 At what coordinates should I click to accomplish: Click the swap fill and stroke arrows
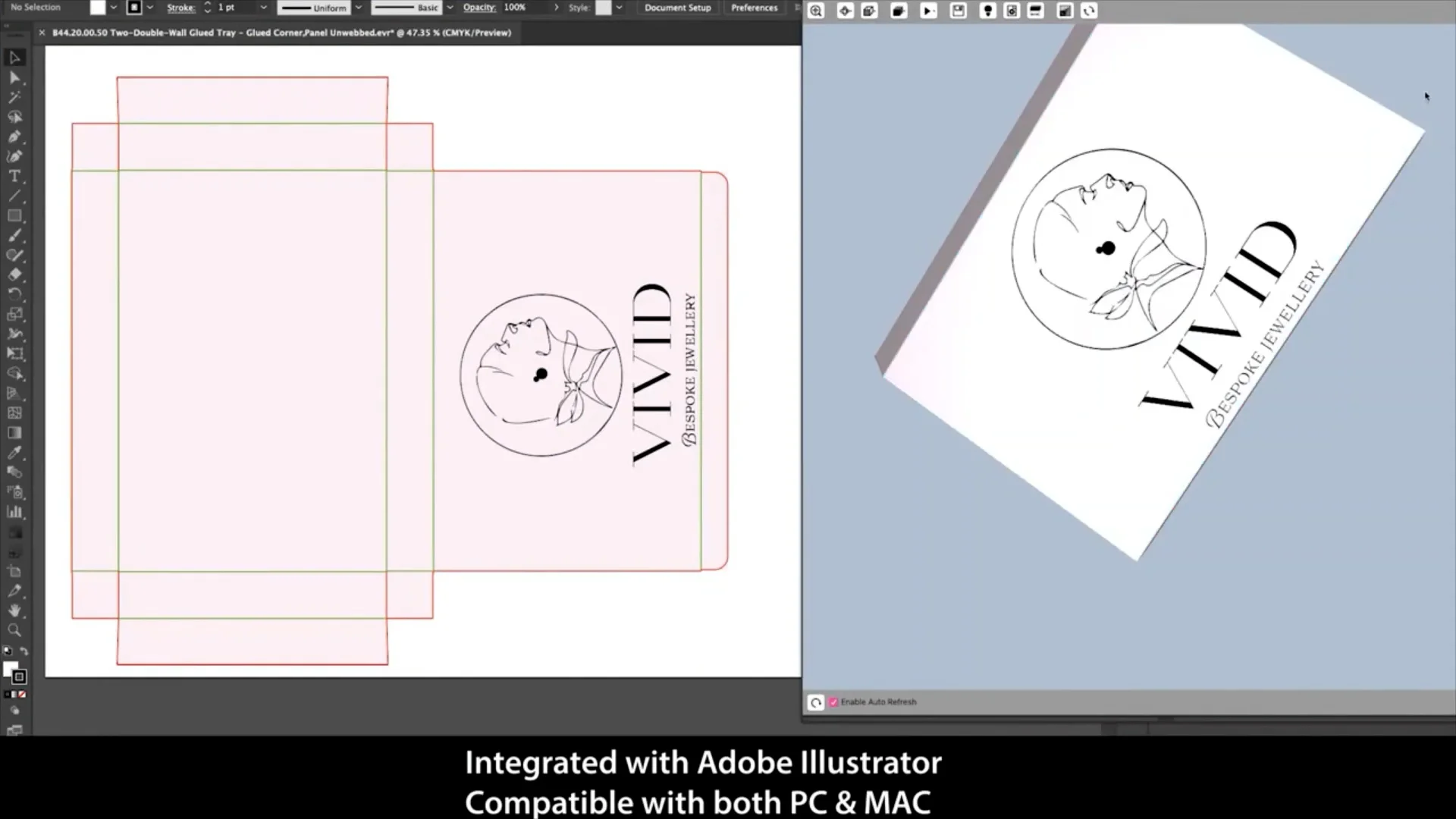pos(25,651)
